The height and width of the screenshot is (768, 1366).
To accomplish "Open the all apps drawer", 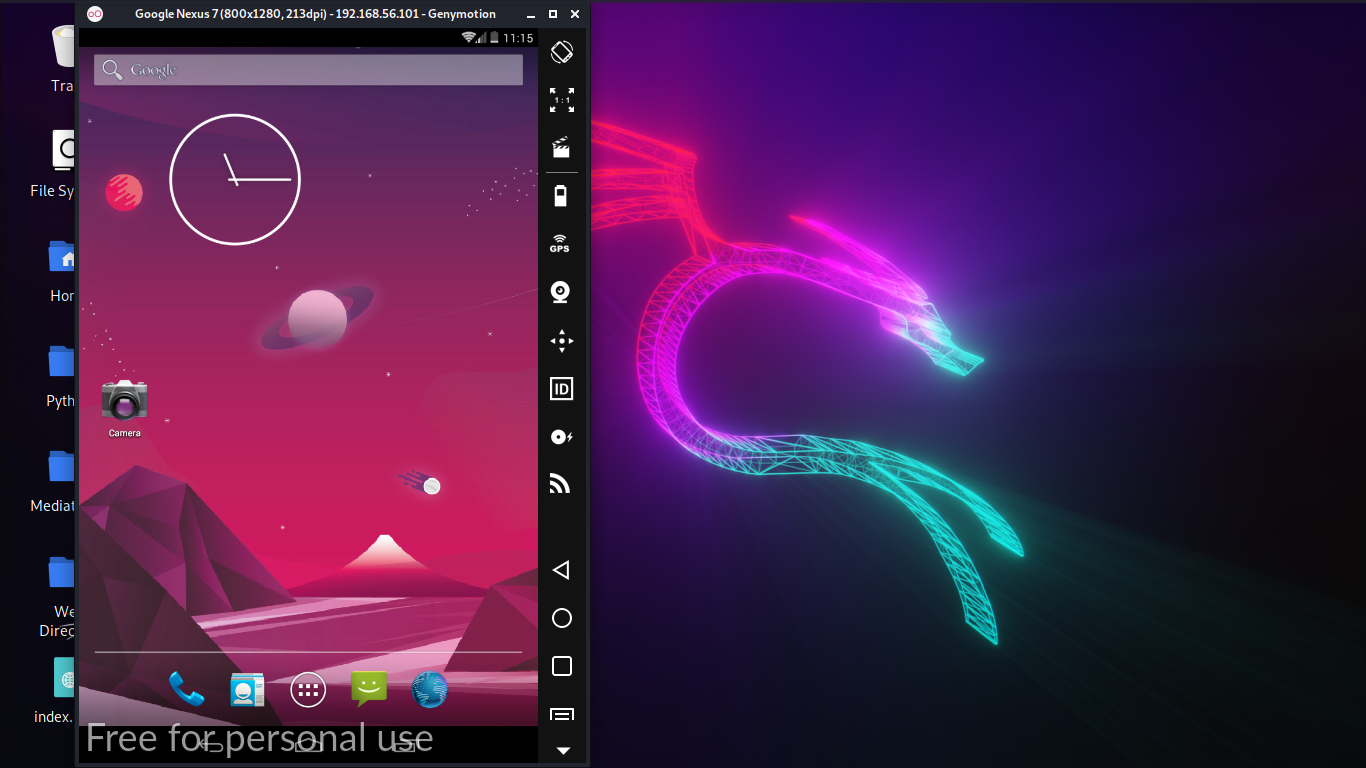I will pos(308,690).
